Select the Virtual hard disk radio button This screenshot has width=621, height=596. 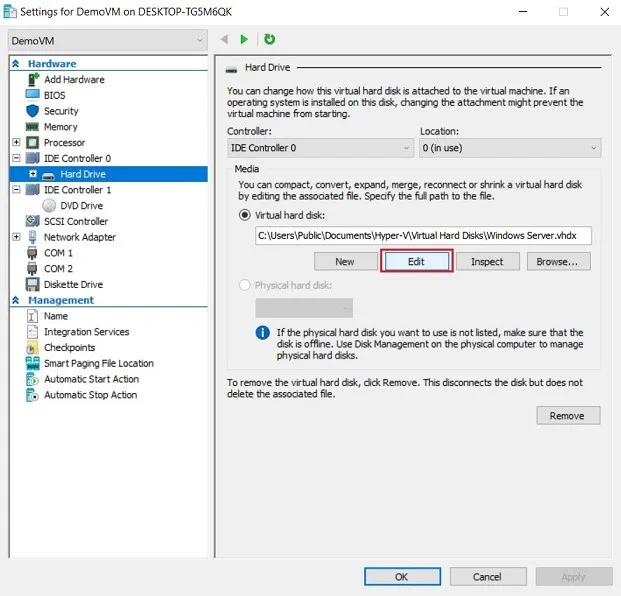click(245, 214)
